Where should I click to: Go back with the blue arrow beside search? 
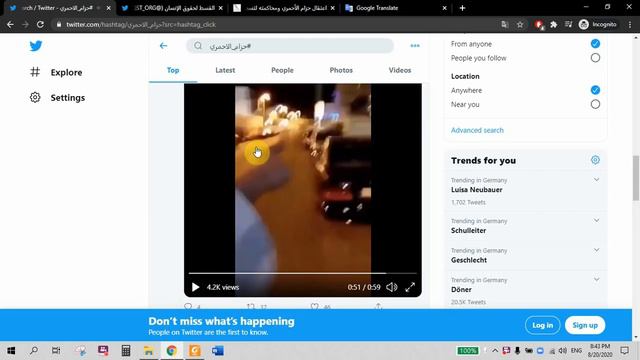click(x=163, y=46)
